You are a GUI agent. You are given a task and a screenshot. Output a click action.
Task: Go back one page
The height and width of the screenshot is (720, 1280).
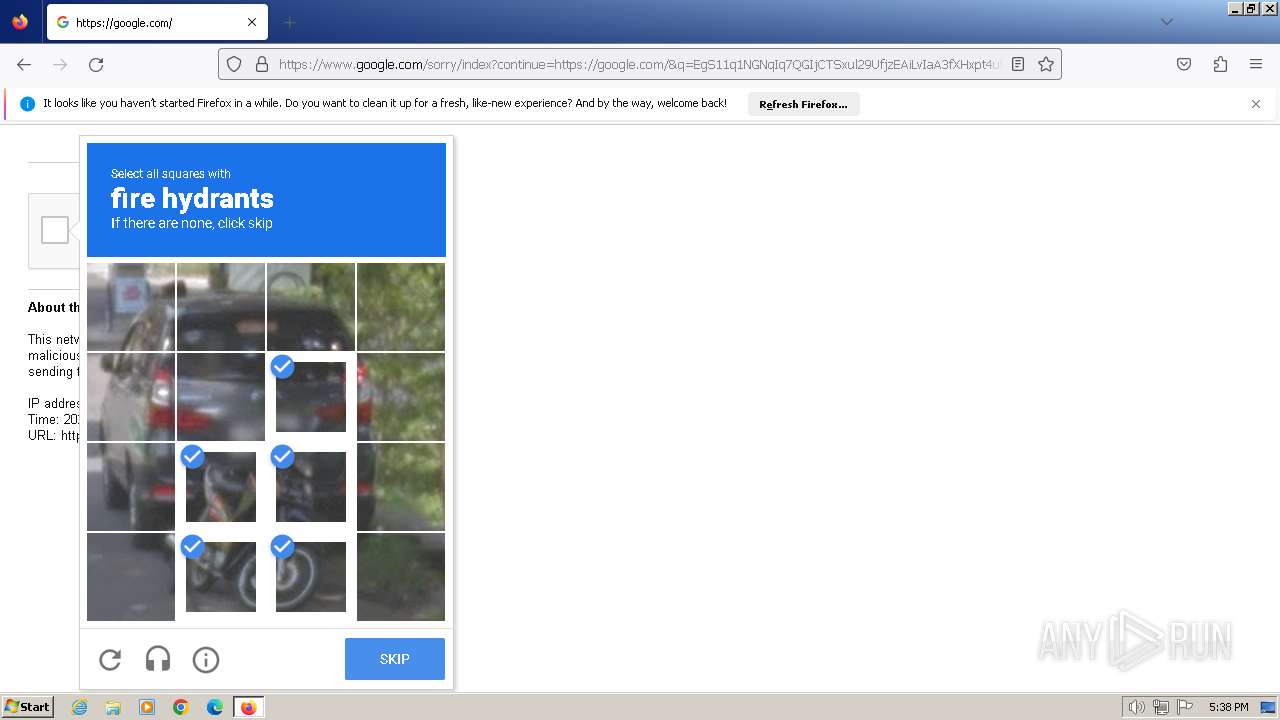point(24,64)
